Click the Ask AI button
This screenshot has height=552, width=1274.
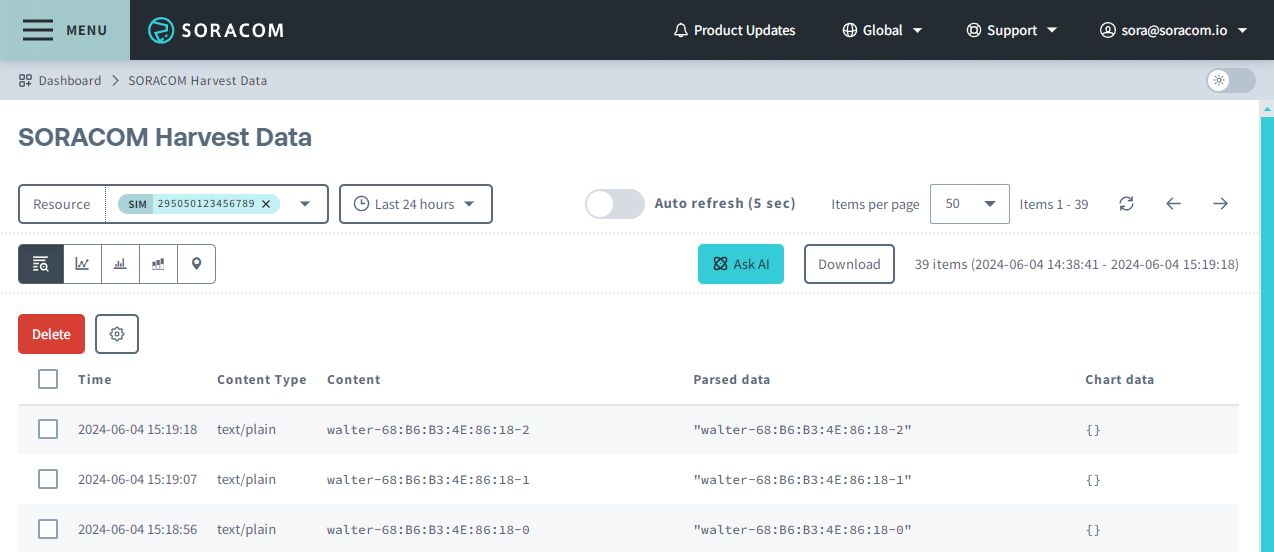741,264
